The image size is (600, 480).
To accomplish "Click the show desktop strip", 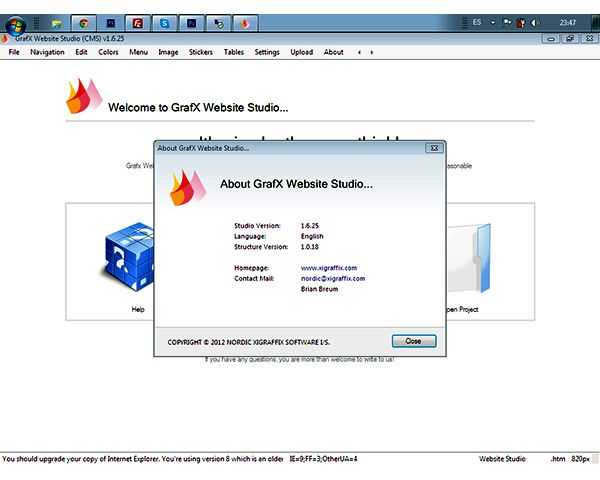I will (596, 23).
